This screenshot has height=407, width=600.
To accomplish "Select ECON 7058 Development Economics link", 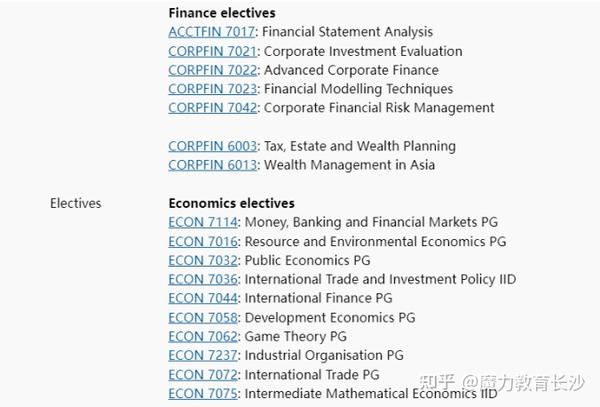I will point(203,317).
